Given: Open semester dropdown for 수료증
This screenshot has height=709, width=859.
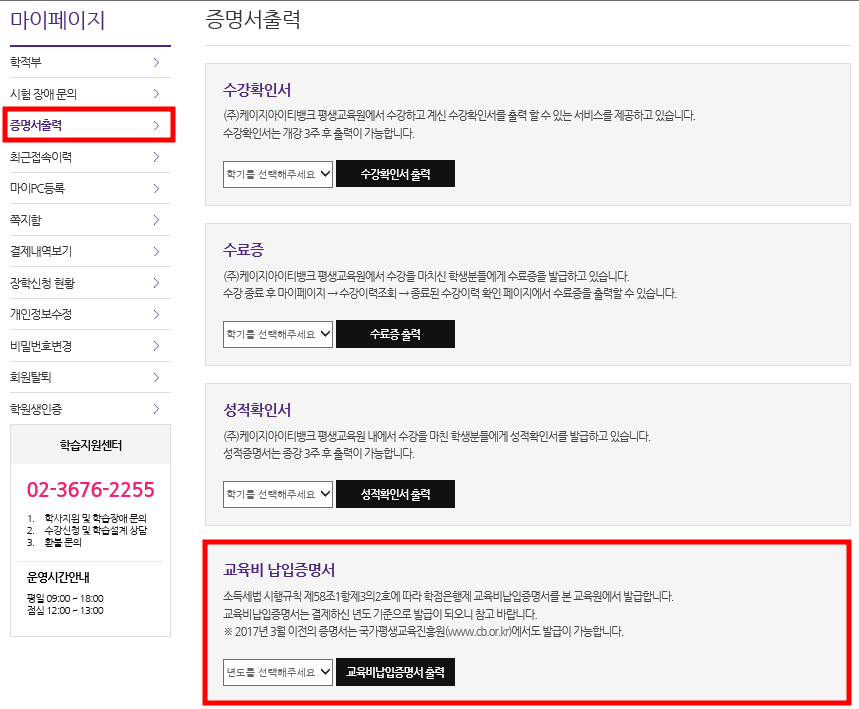Looking at the screenshot, I should pos(278,334).
